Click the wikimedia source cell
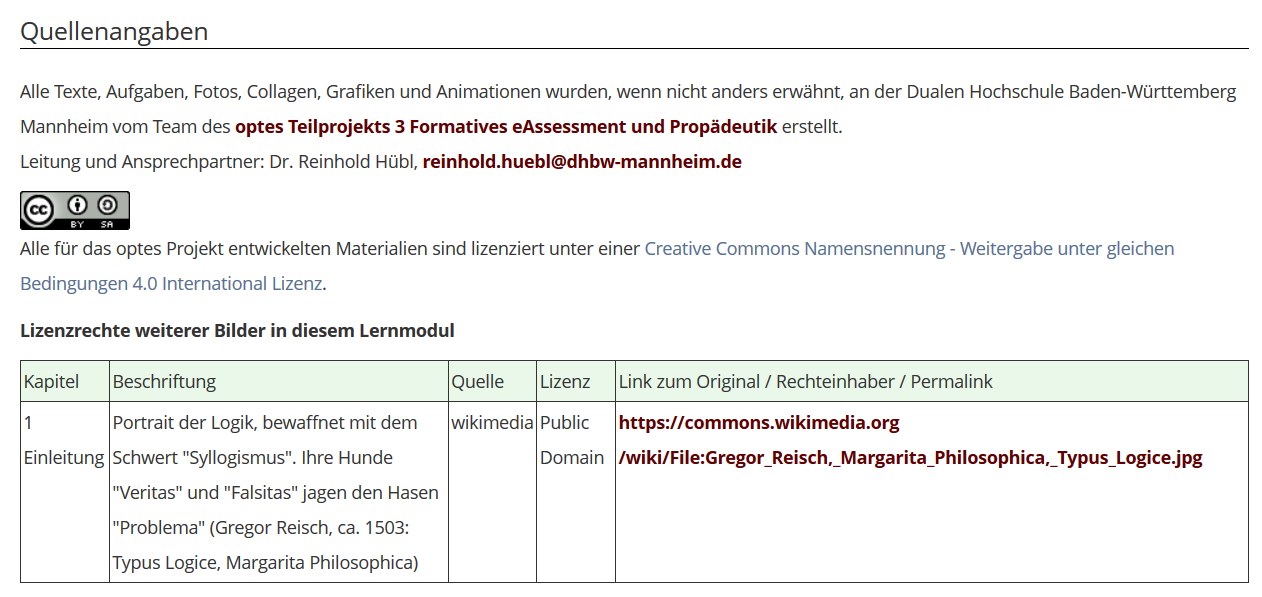Viewport: 1262px width, 597px height. pos(492,423)
